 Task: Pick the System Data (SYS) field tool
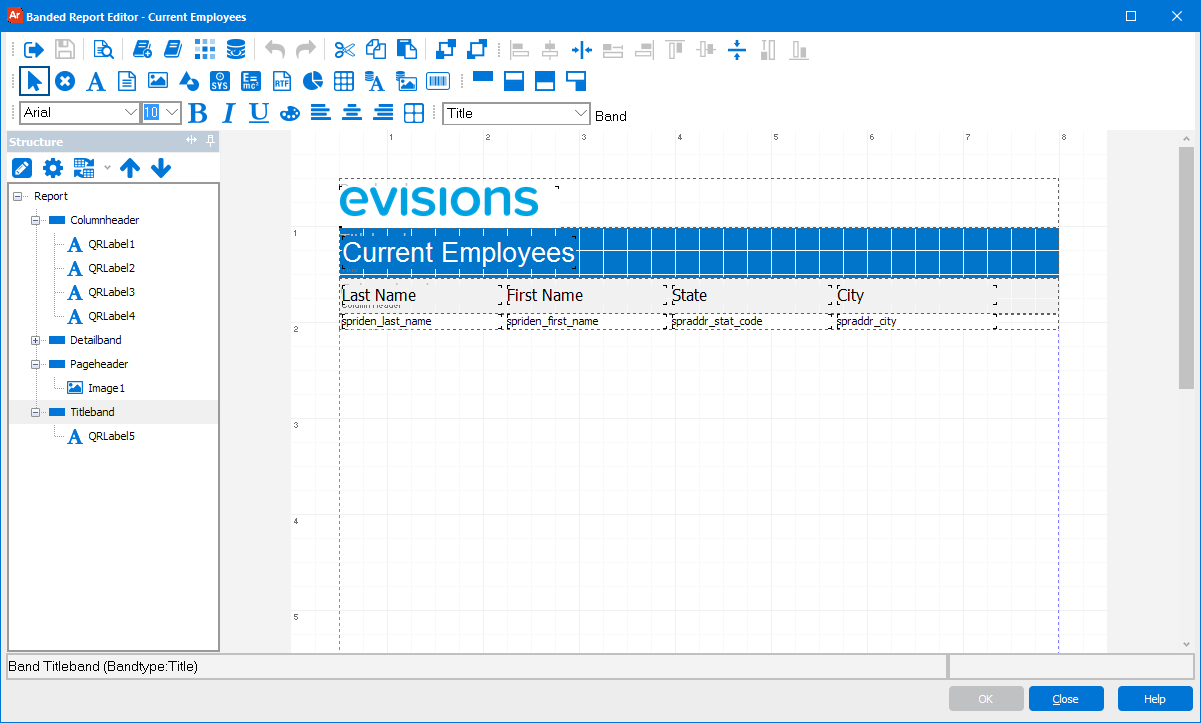coord(219,81)
